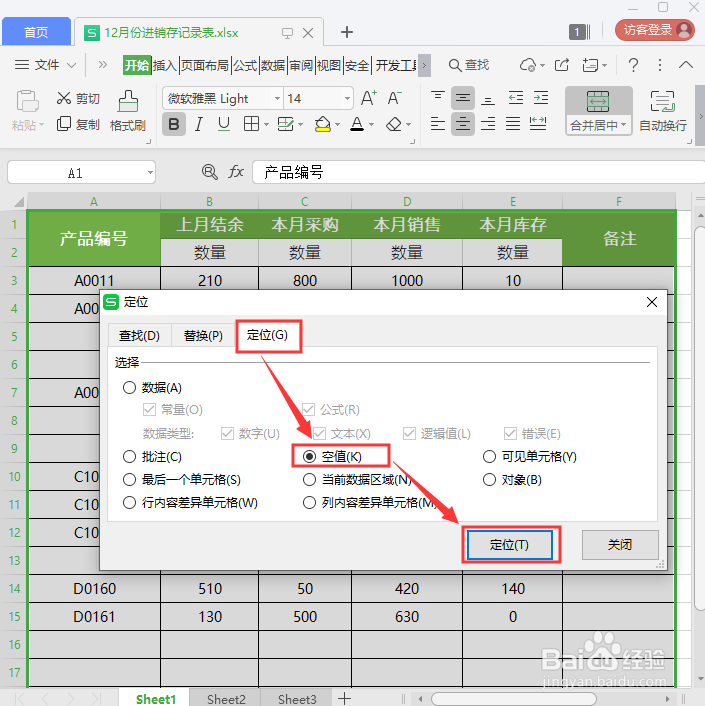Click the formula bar input field
The image size is (705, 706).
point(478,172)
